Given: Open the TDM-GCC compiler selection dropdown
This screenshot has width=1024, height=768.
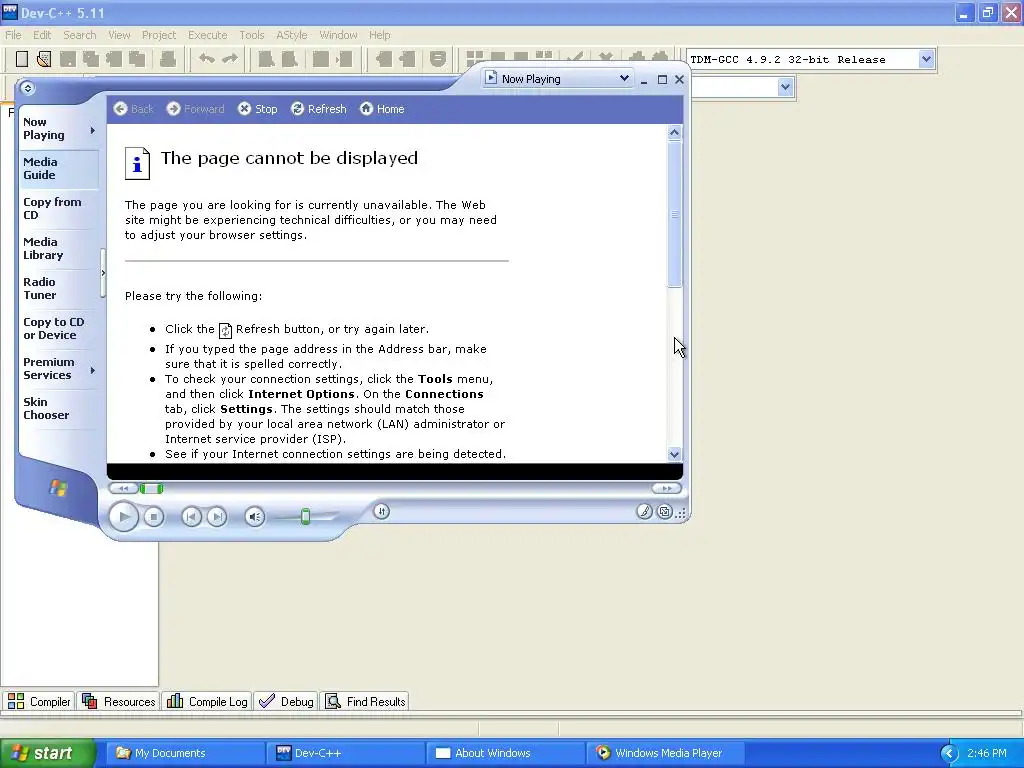Looking at the screenshot, I should click(926, 59).
